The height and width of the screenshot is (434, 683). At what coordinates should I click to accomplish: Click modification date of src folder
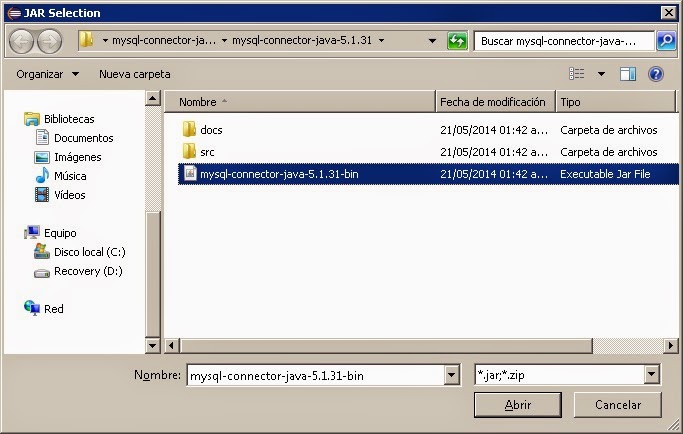[494, 152]
